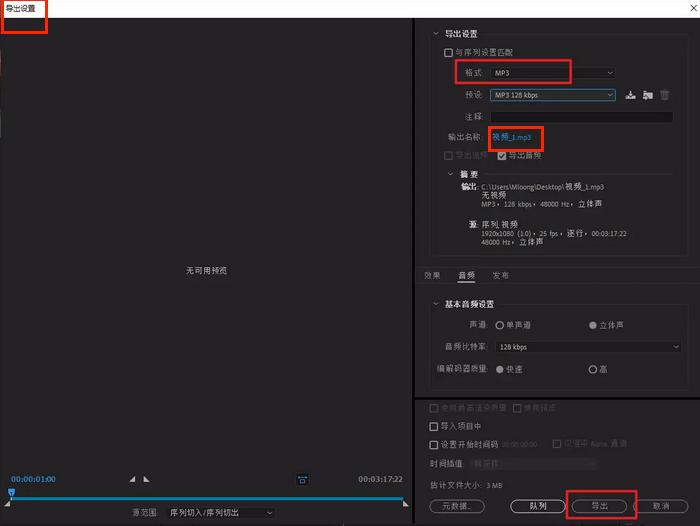Open the 时间插值 dropdown

534,464
